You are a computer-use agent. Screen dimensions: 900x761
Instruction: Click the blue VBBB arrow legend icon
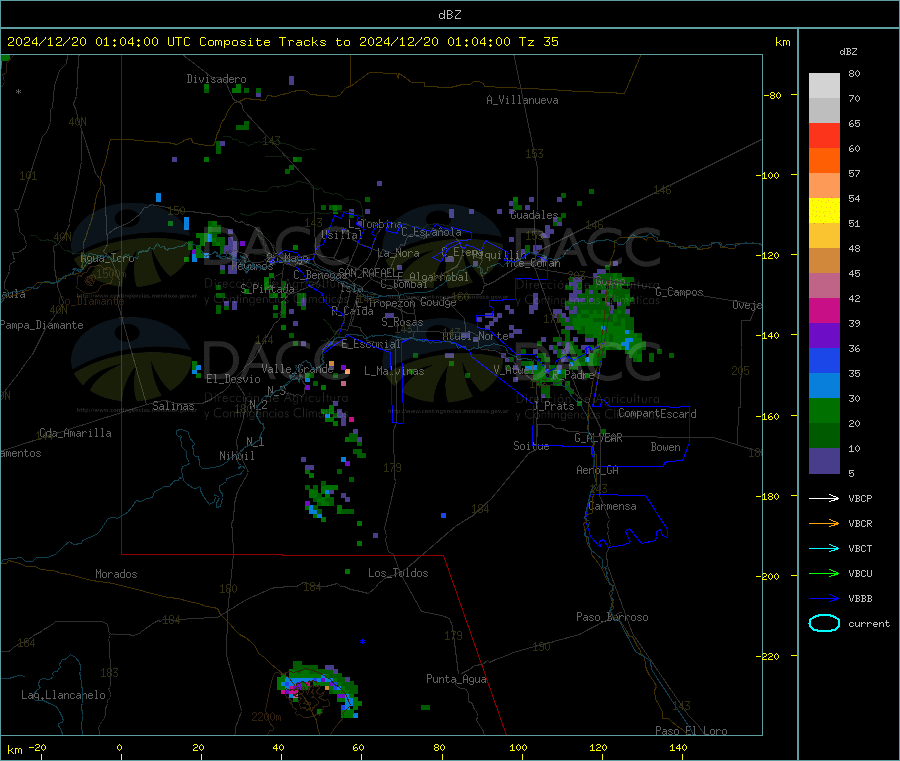pyautogui.click(x=824, y=599)
